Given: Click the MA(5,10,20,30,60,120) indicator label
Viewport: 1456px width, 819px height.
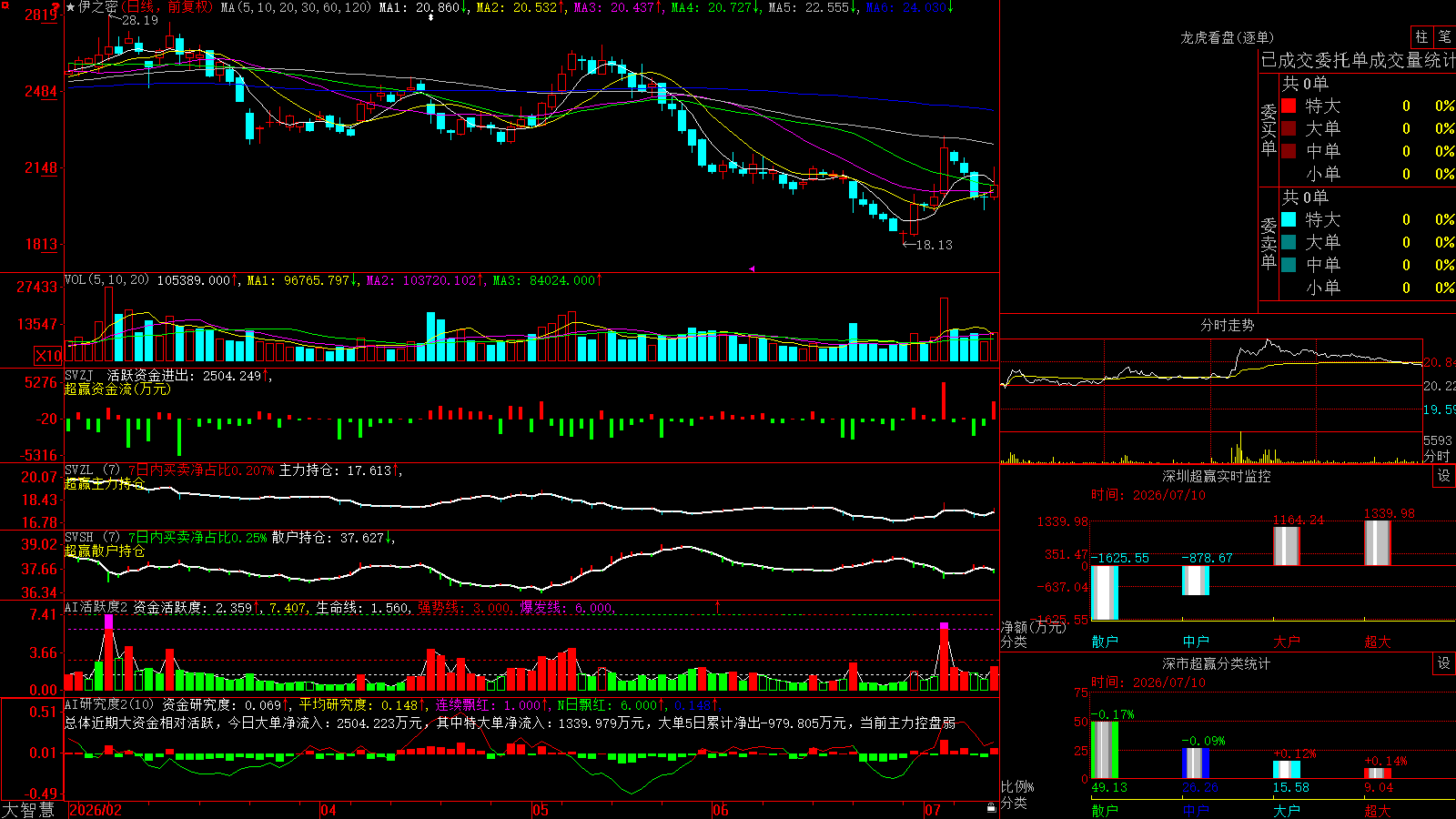Looking at the screenshot, I should [x=296, y=7].
